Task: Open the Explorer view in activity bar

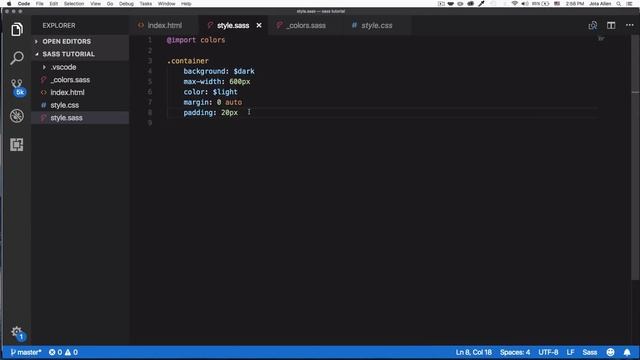Action: (17, 29)
